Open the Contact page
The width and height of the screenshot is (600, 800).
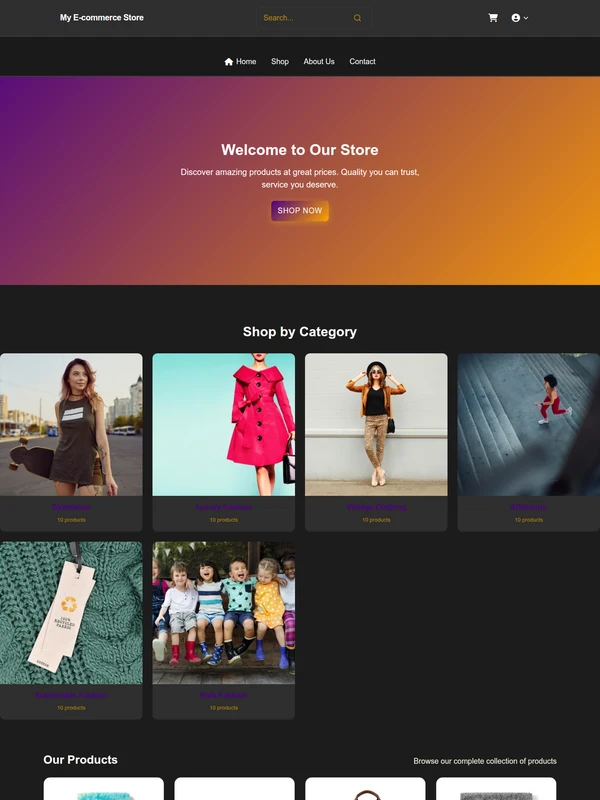[x=362, y=61]
